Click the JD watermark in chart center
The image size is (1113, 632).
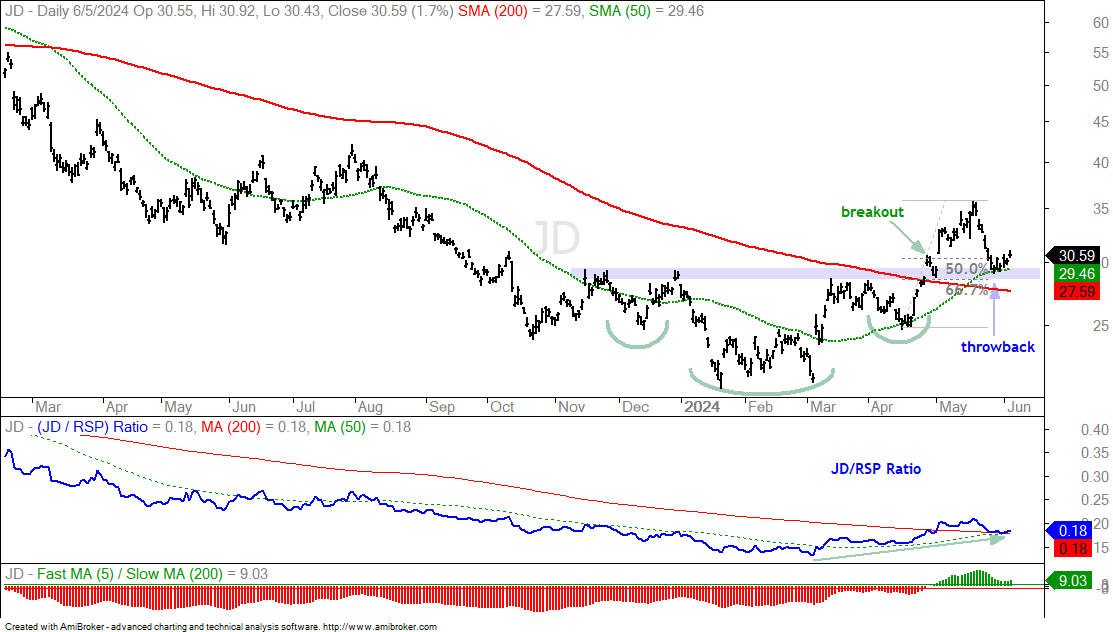(556, 238)
